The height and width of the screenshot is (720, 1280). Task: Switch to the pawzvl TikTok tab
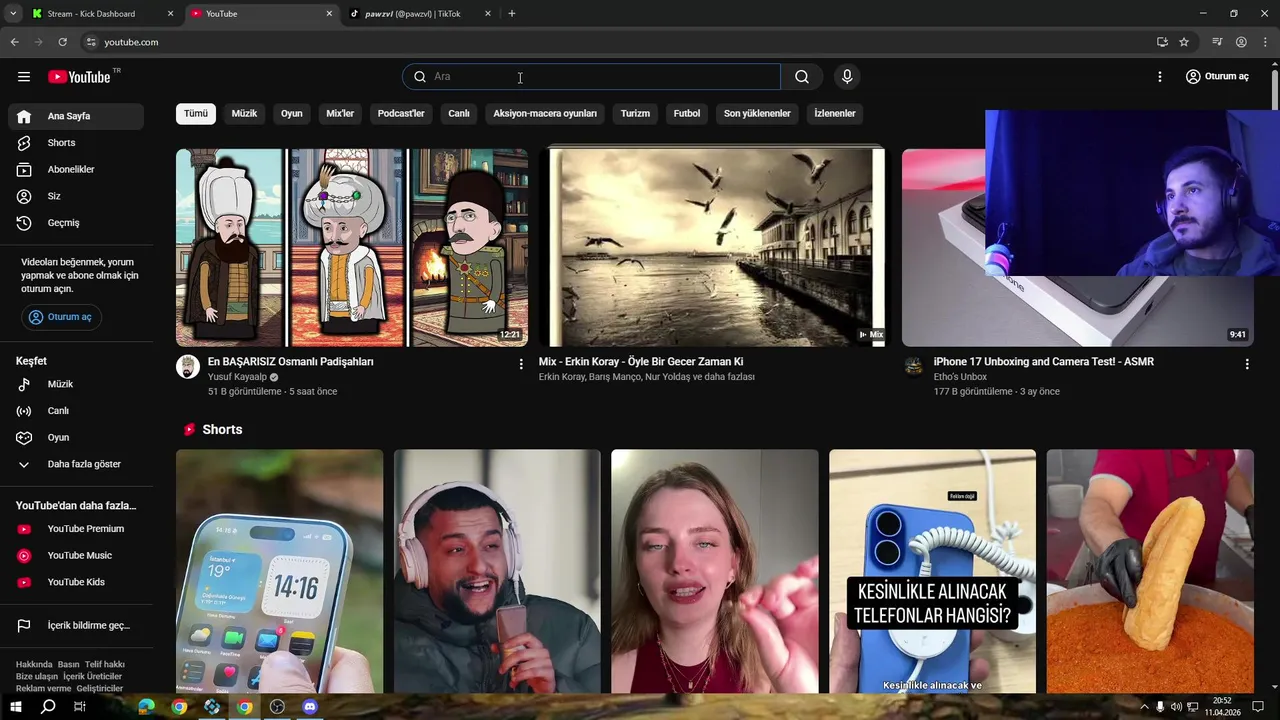click(x=418, y=14)
